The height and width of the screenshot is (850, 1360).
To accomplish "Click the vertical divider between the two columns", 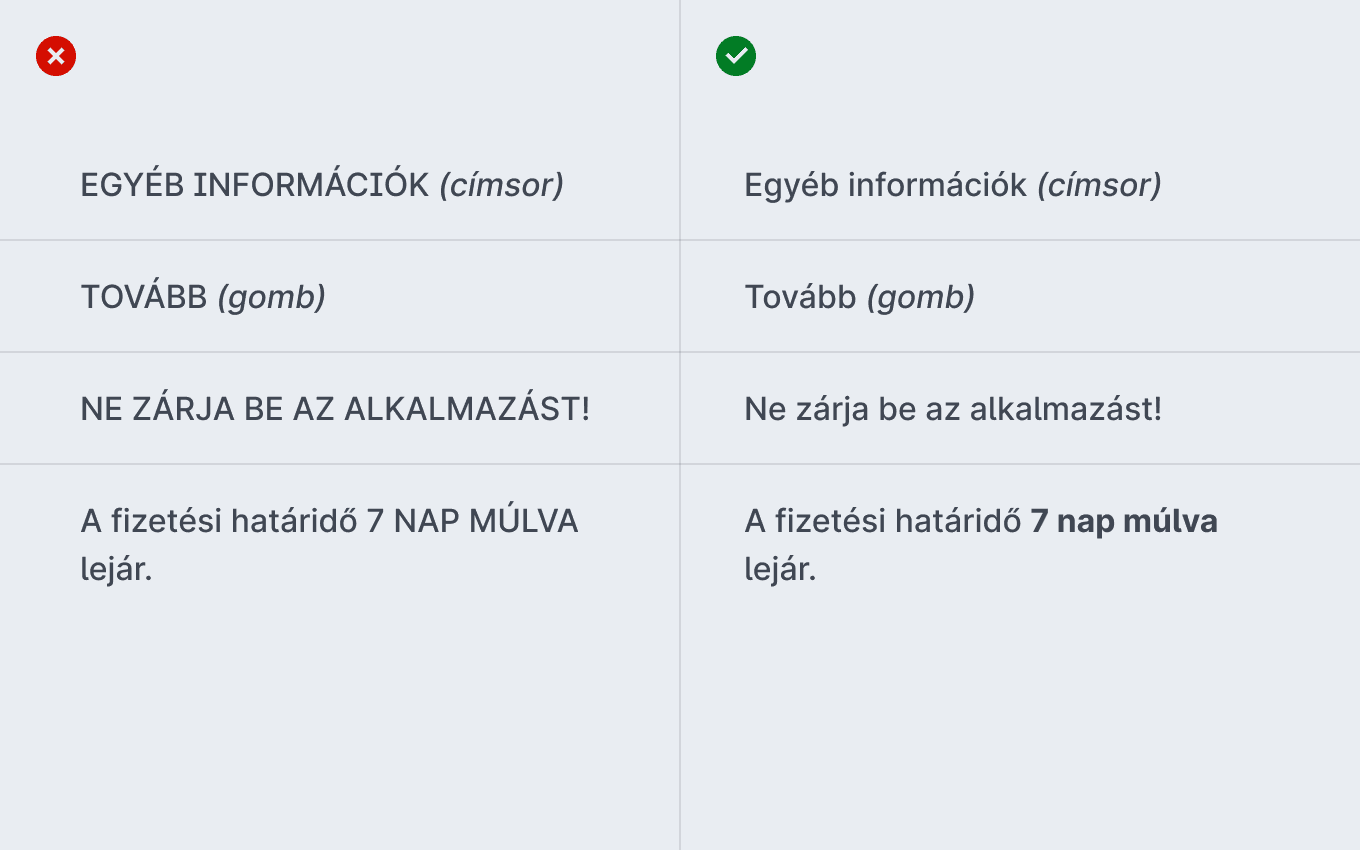I will click(x=680, y=425).
